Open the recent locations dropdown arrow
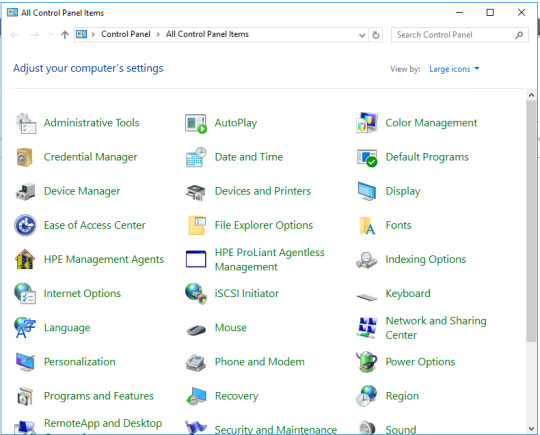 51,34
